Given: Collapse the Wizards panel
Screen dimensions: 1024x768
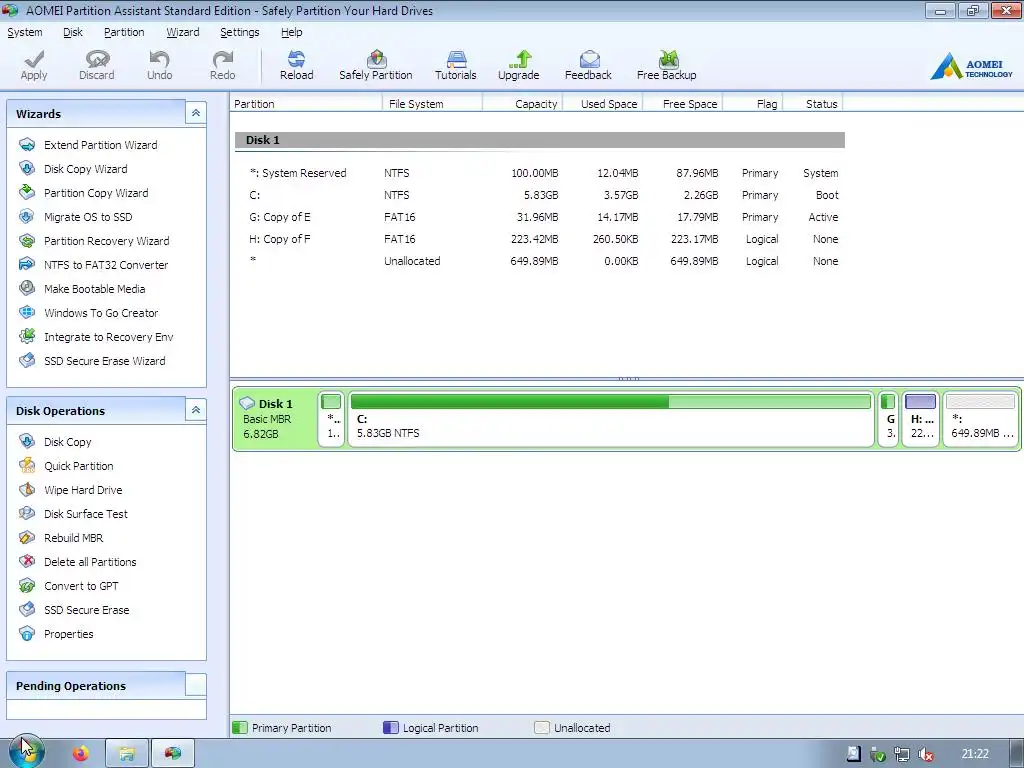Looking at the screenshot, I should [195, 113].
